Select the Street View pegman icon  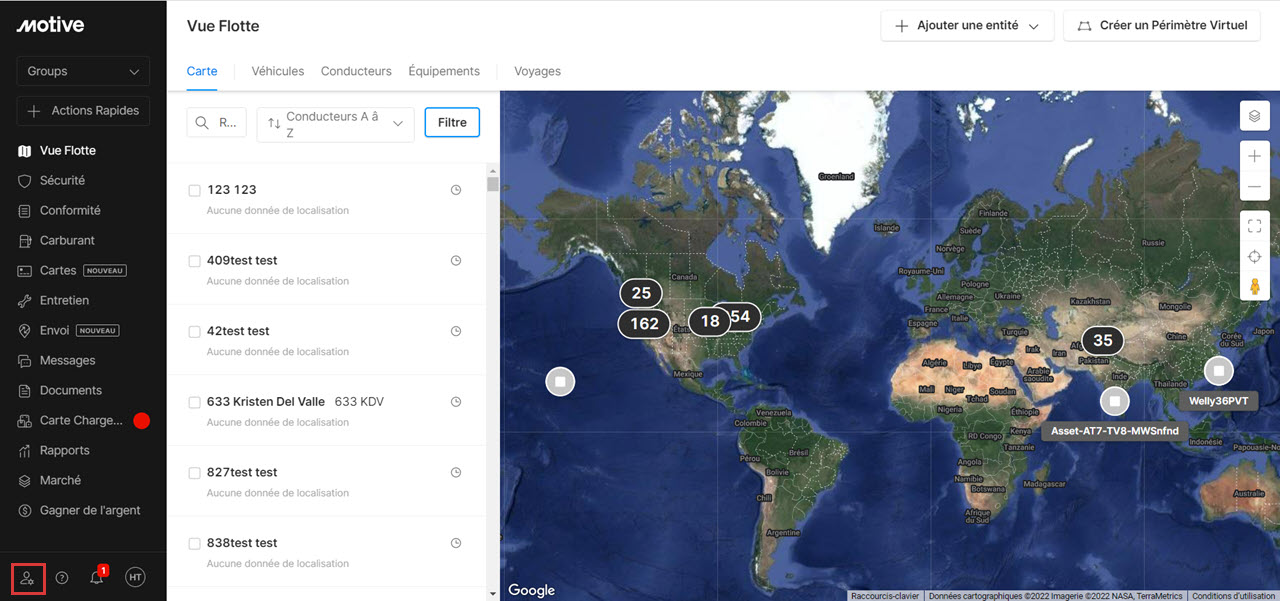[x=1254, y=287]
